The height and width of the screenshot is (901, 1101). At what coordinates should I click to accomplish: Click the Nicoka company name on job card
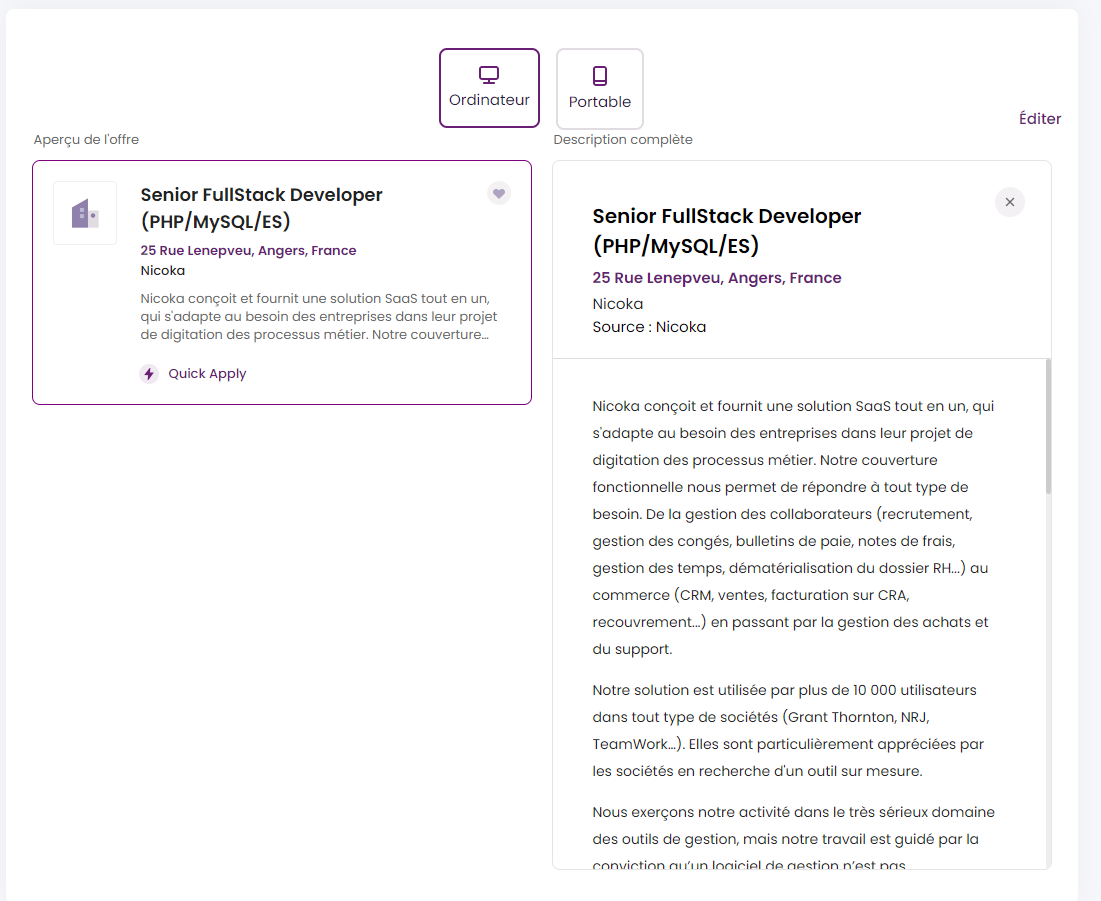tap(163, 270)
